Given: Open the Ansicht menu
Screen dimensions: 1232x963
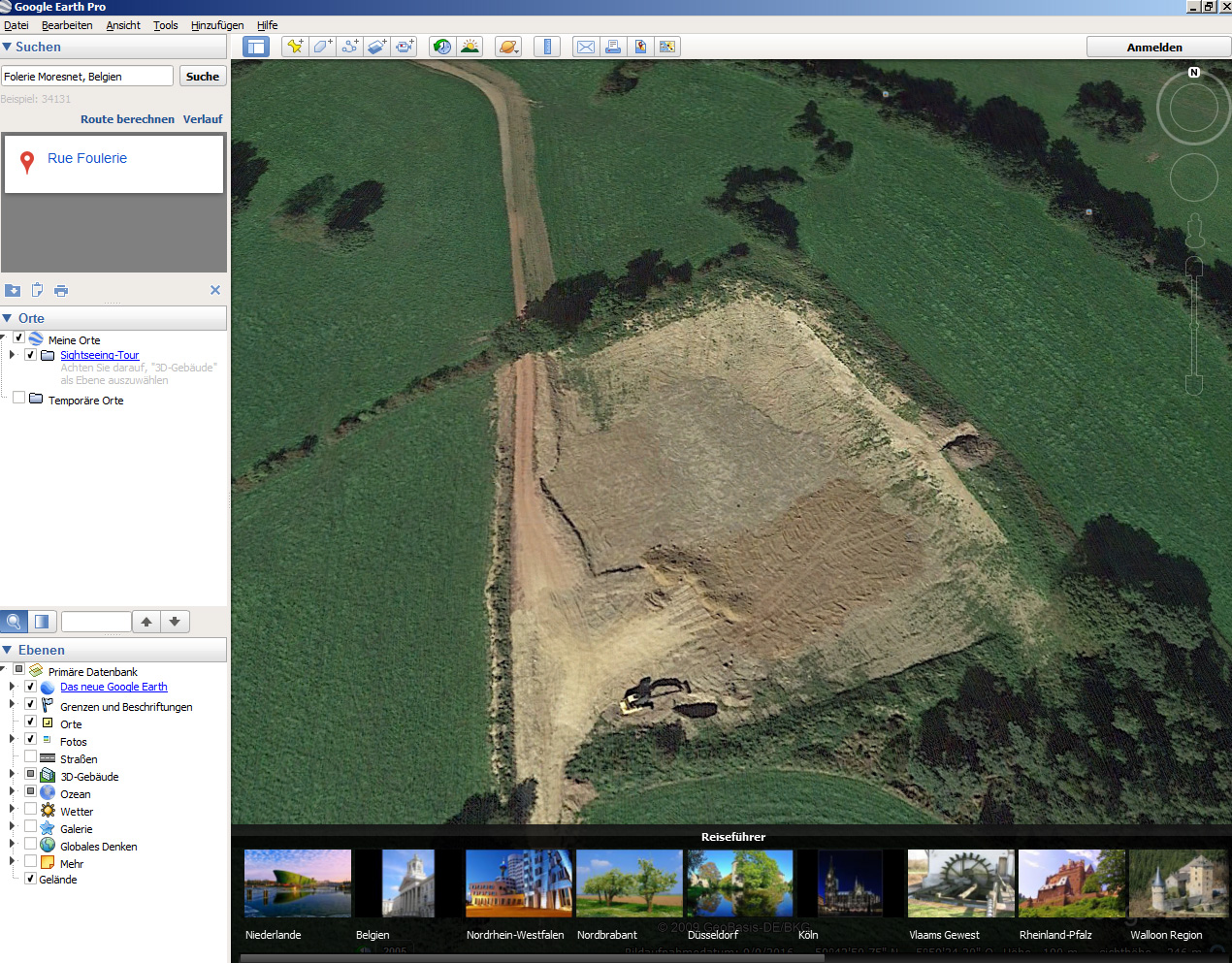Looking at the screenshot, I should point(123,25).
